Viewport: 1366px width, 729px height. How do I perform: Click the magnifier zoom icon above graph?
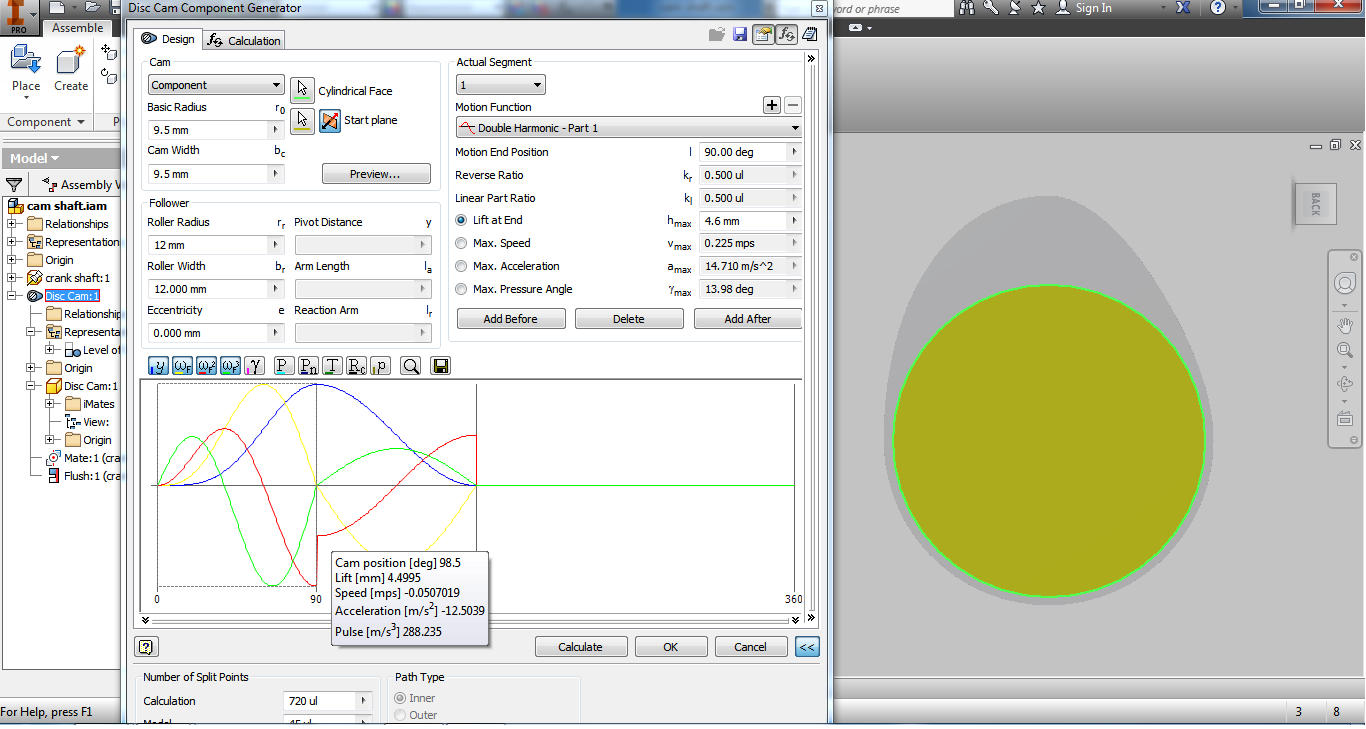pyautogui.click(x=410, y=366)
